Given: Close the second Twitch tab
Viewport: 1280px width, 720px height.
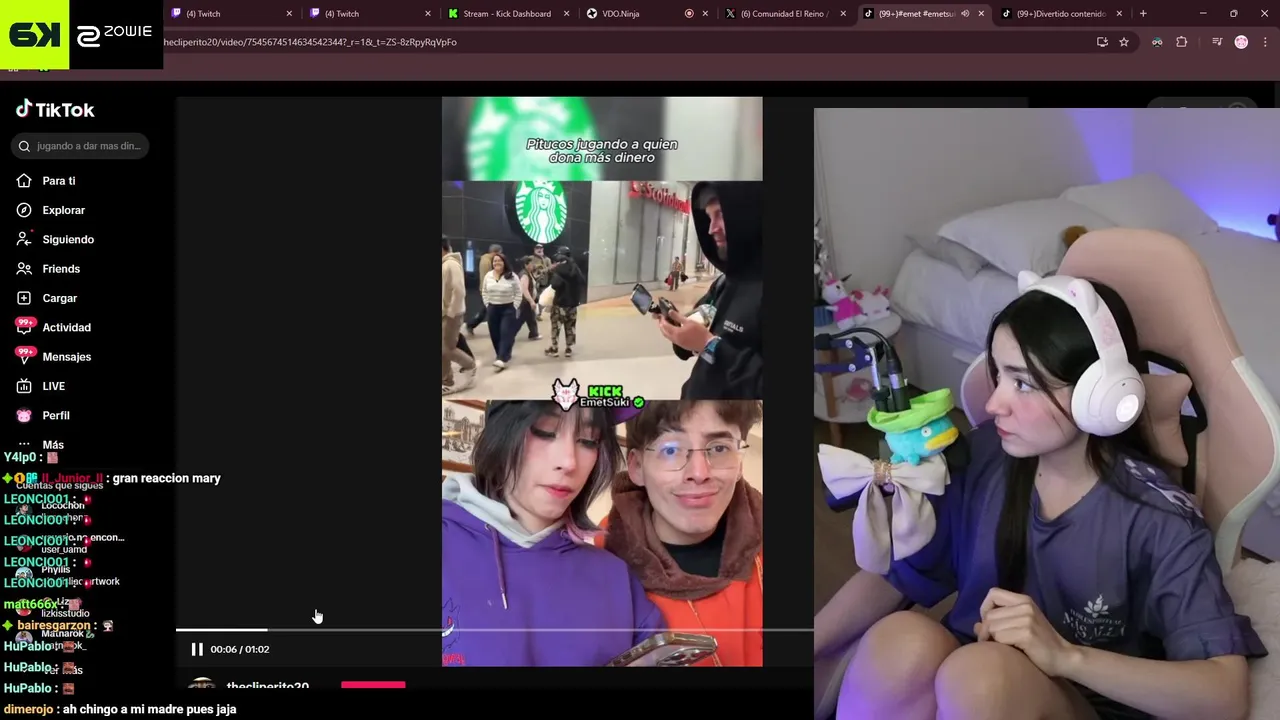Looking at the screenshot, I should 428,14.
